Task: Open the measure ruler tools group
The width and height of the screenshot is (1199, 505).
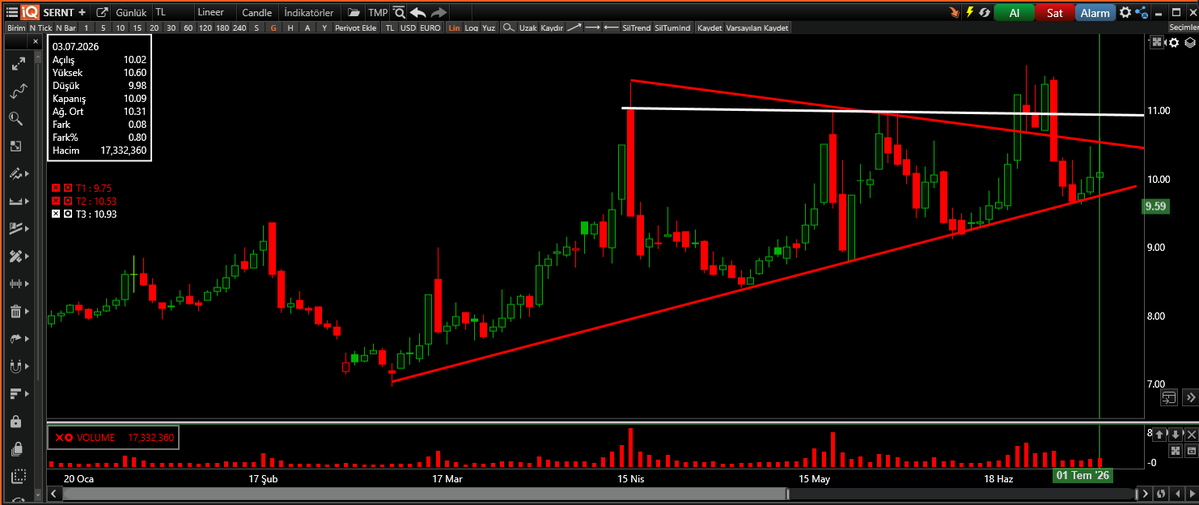Action: [17, 201]
